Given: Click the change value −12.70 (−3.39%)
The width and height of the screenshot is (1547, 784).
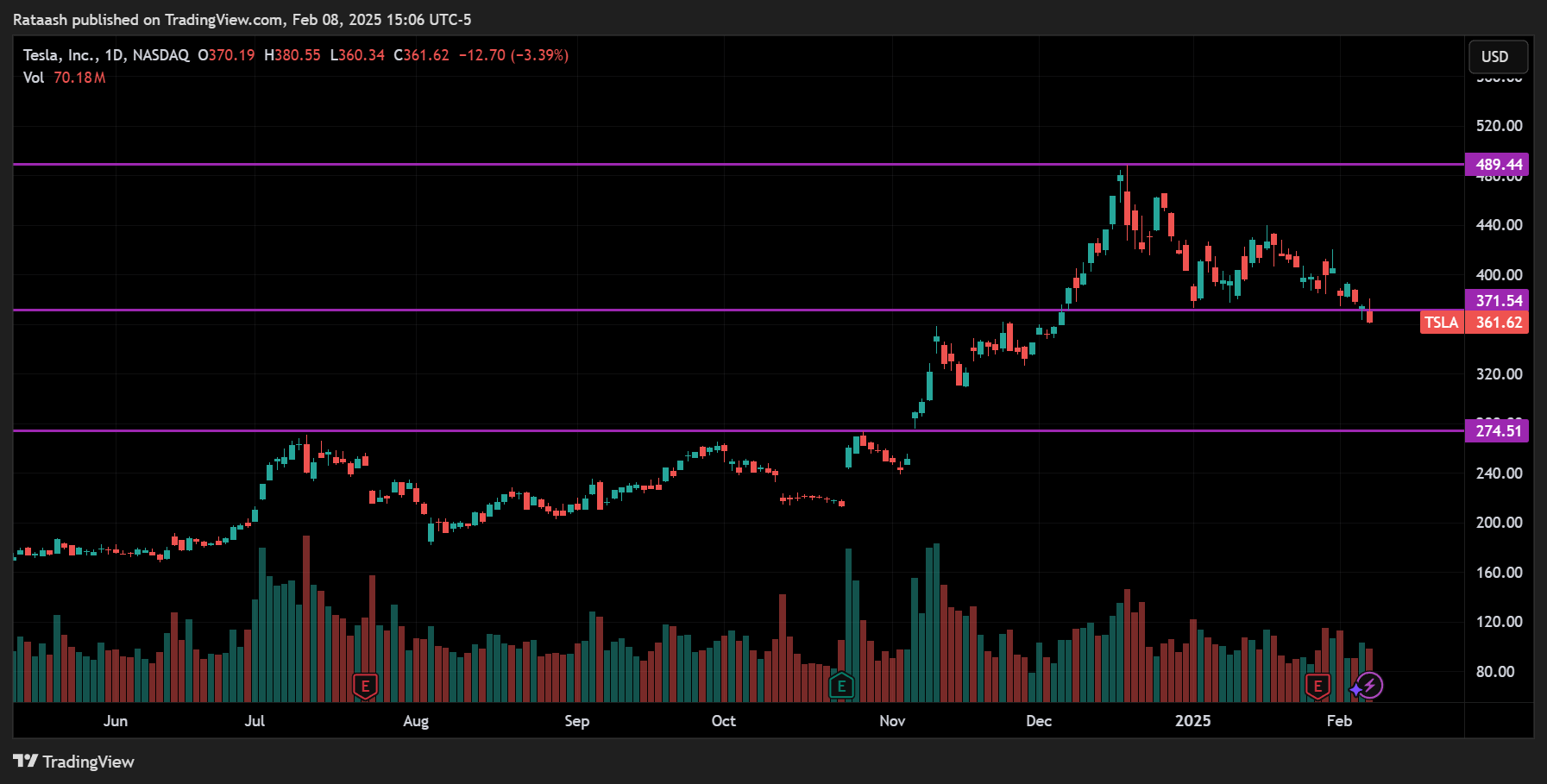Looking at the screenshot, I should pyautogui.click(x=513, y=55).
